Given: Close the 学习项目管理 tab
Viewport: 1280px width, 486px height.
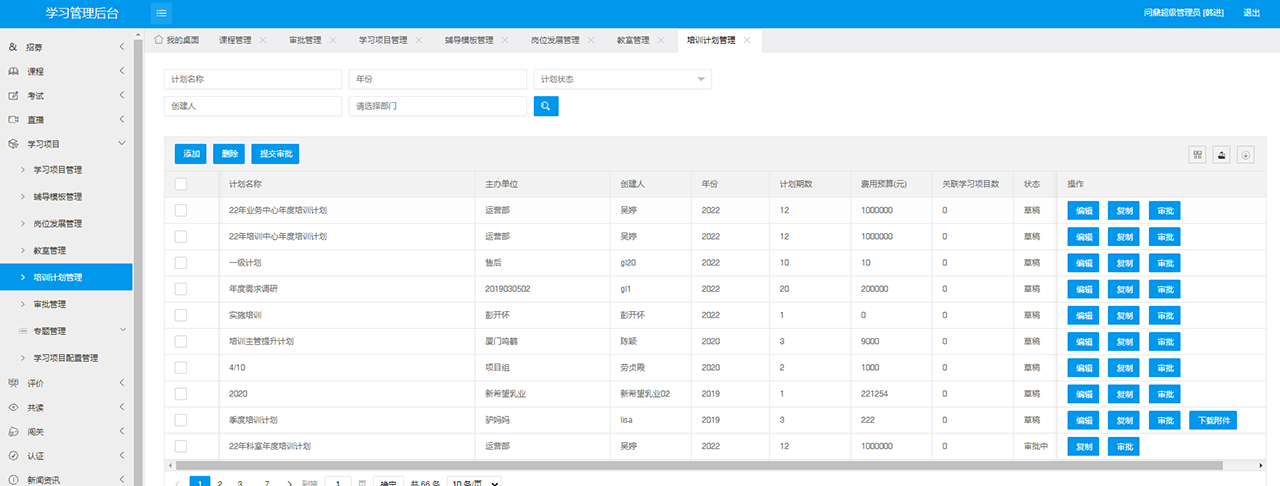Looking at the screenshot, I should pyautogui.click(x=418, y=40).
